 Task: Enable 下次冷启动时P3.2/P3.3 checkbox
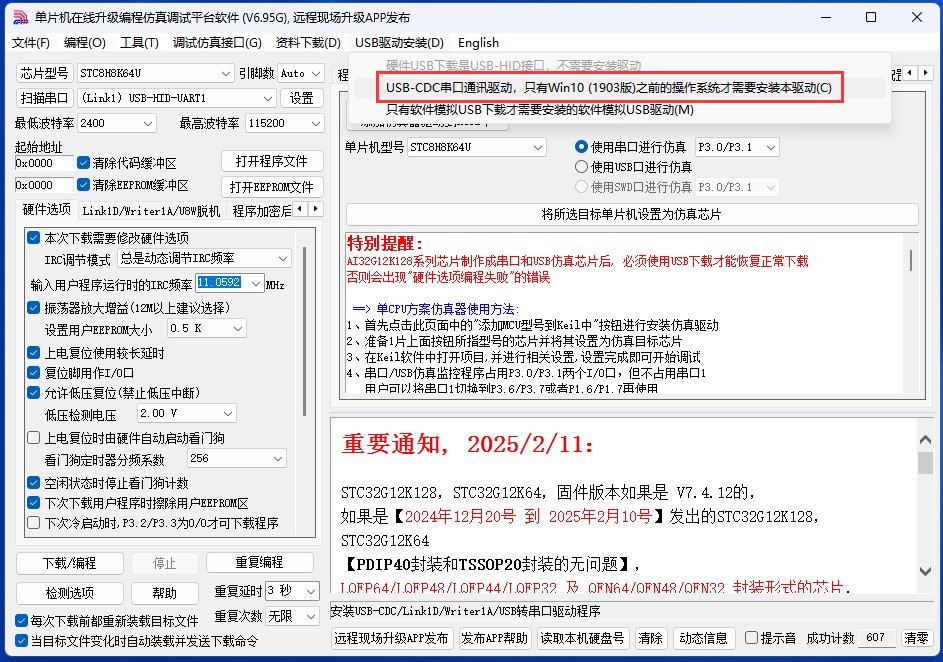(x=34, y=523)
